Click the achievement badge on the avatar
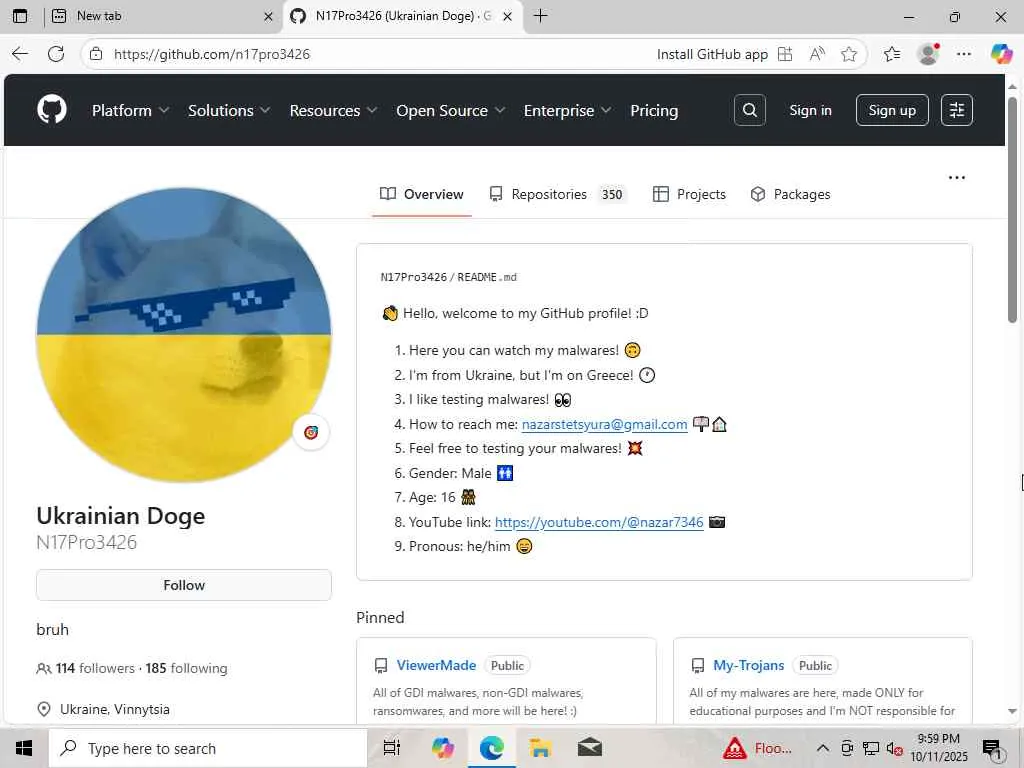 [311, 432]
